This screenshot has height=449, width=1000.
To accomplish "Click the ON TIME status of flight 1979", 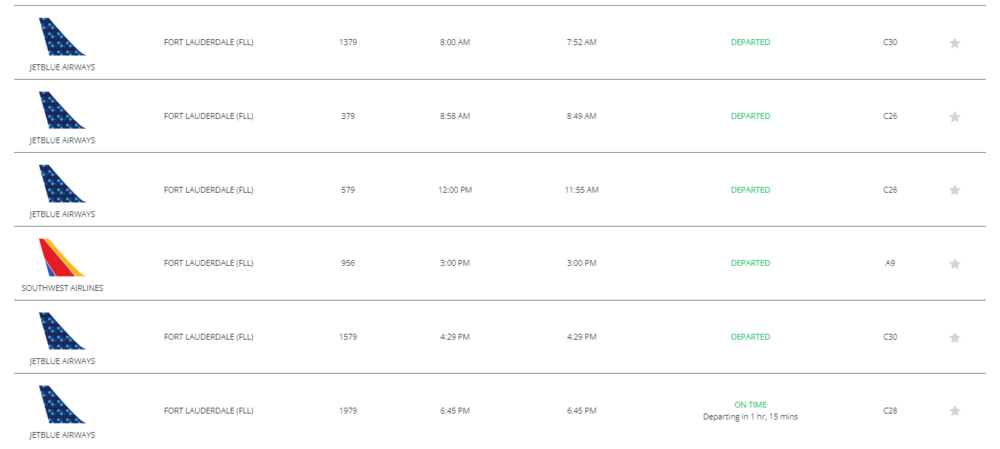I will [750, 405].
